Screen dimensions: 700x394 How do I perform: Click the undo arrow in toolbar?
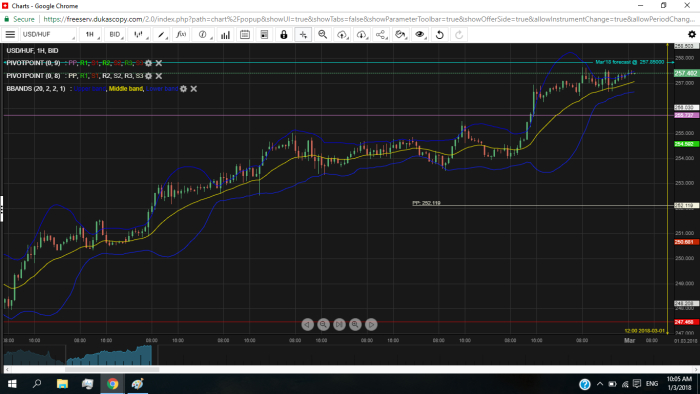coord(439,34)
